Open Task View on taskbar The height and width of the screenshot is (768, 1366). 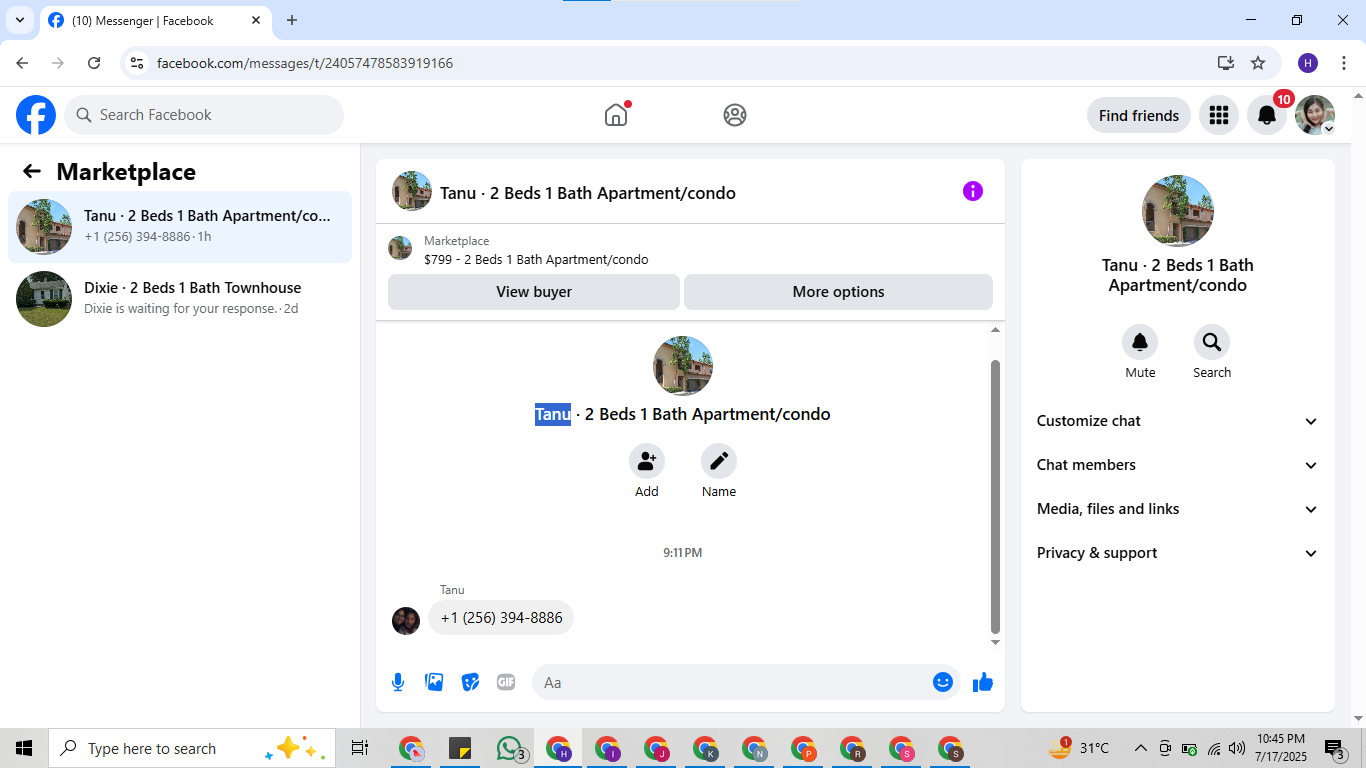360,748
